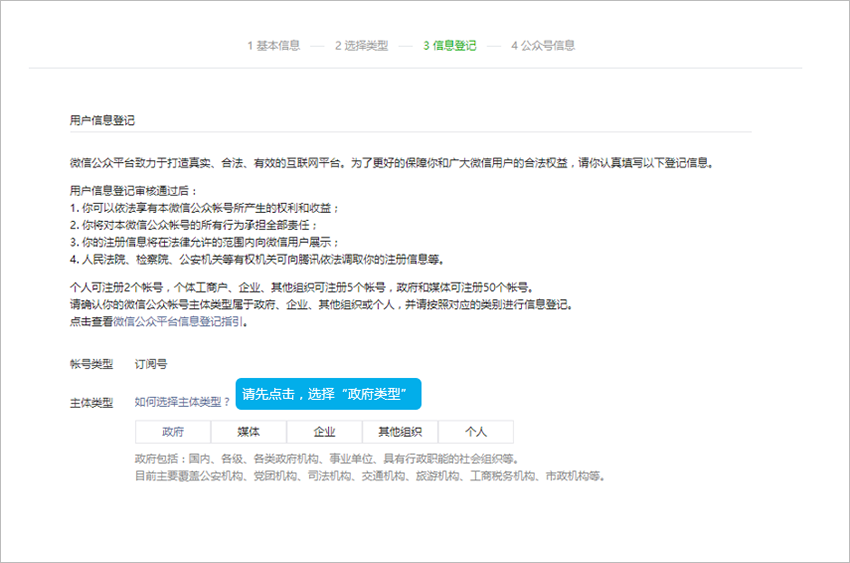Viewport: 850px width, 563px height.
Task: Select the active step 3 信息登记
Action: coord(449,45)
